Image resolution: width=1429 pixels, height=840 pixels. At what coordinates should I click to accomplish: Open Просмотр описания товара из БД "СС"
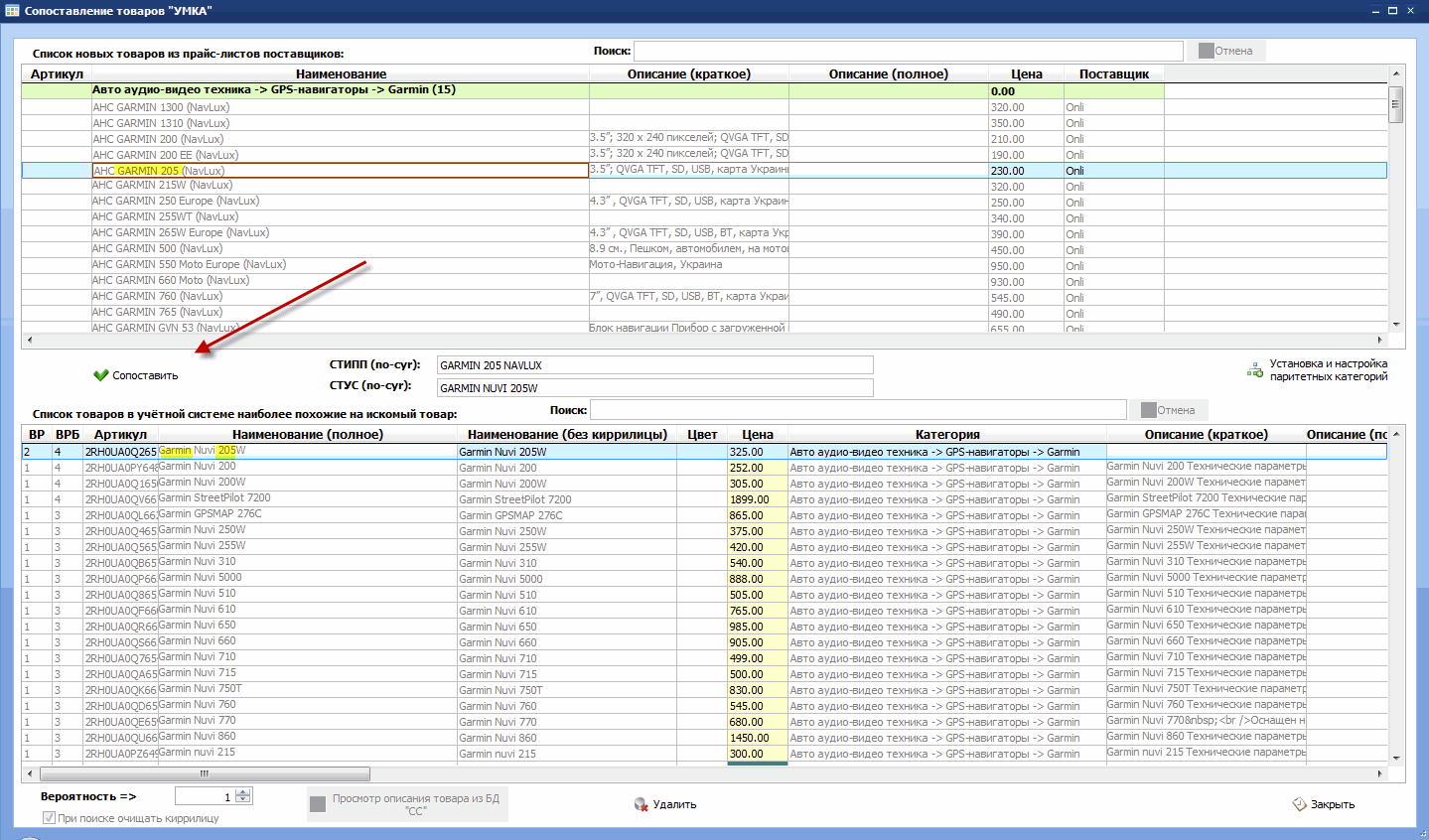[x=407, y=804]
